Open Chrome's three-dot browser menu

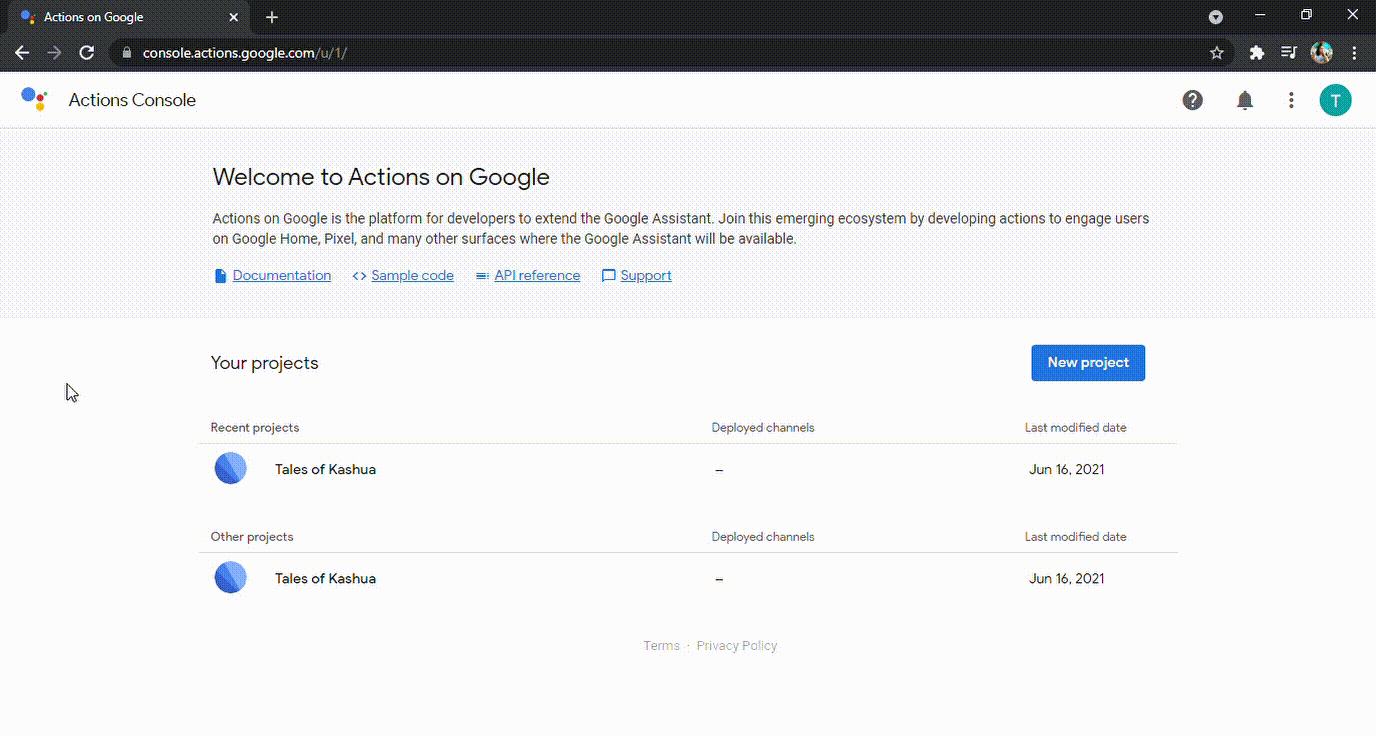click(1354, 53)
